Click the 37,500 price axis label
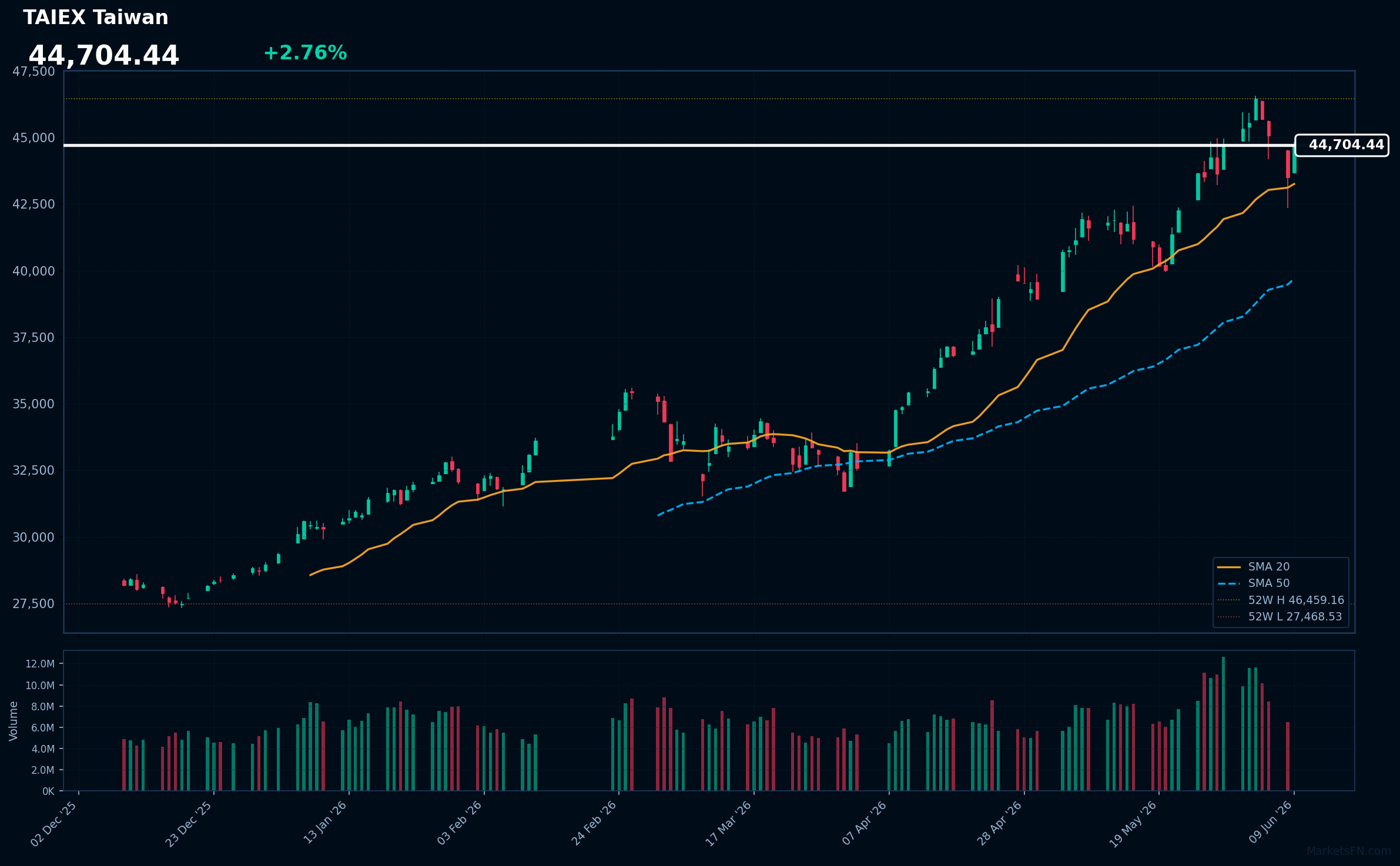The image size is (1400, 866). click(34, 337)
